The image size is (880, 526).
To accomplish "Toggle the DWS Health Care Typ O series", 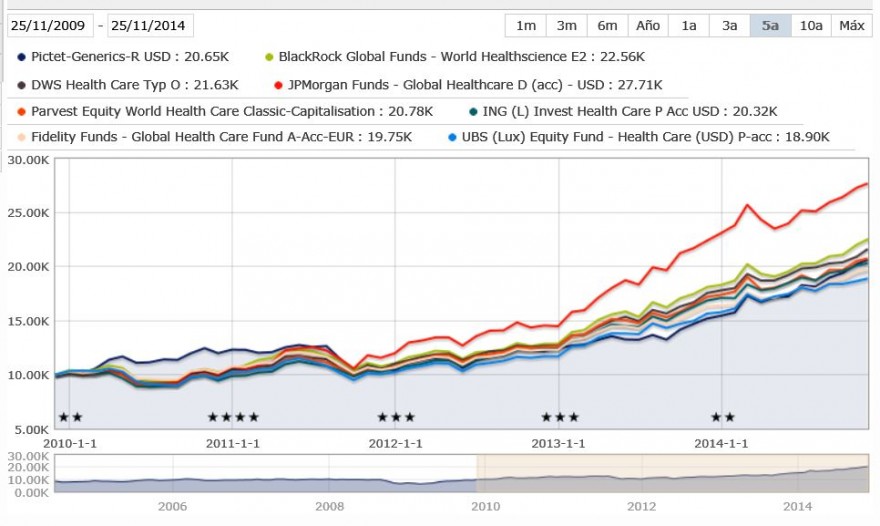I will tap(128, 85).
